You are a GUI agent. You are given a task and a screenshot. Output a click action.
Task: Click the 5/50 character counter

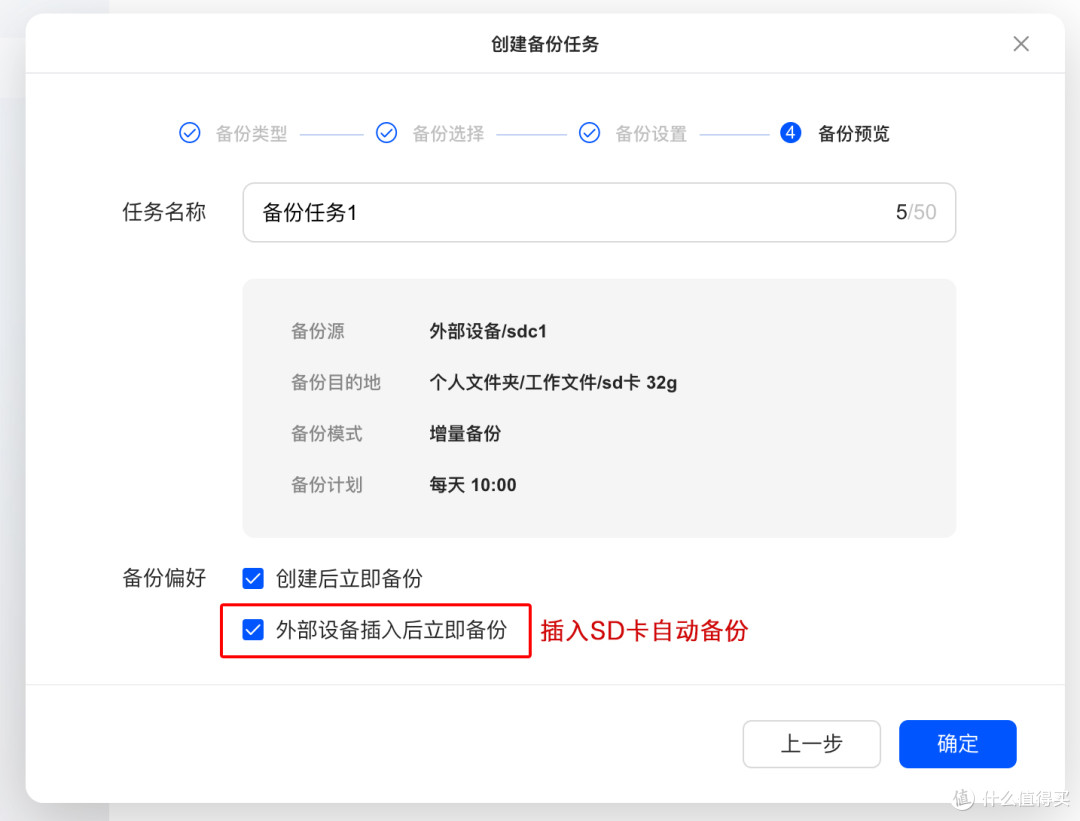pos(915,212)
